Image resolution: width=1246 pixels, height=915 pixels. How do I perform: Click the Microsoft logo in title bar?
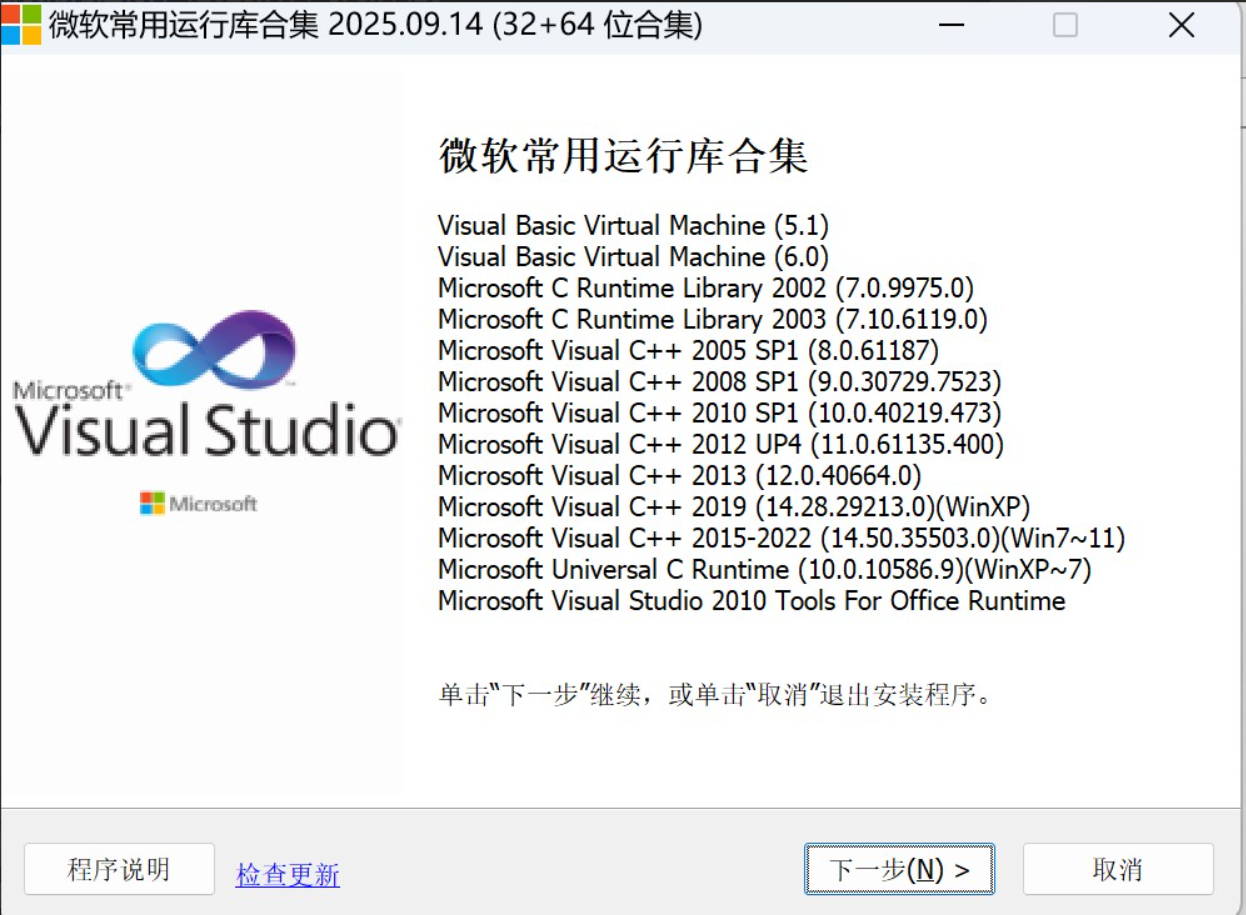pos(21,24)
